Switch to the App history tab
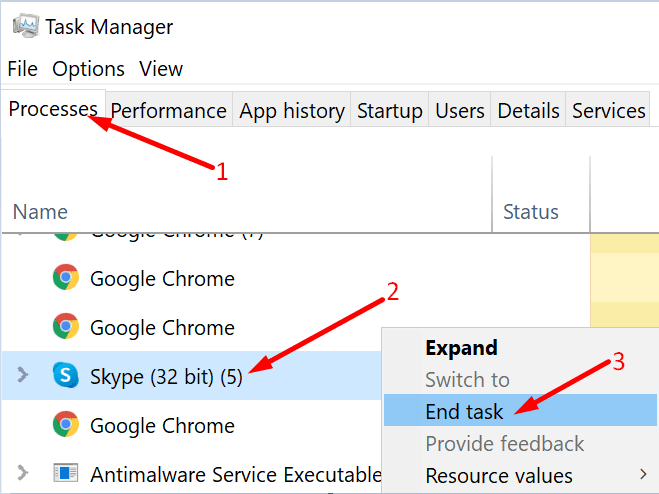This screenshot has height=494, width=659. [x=292, y=111]
